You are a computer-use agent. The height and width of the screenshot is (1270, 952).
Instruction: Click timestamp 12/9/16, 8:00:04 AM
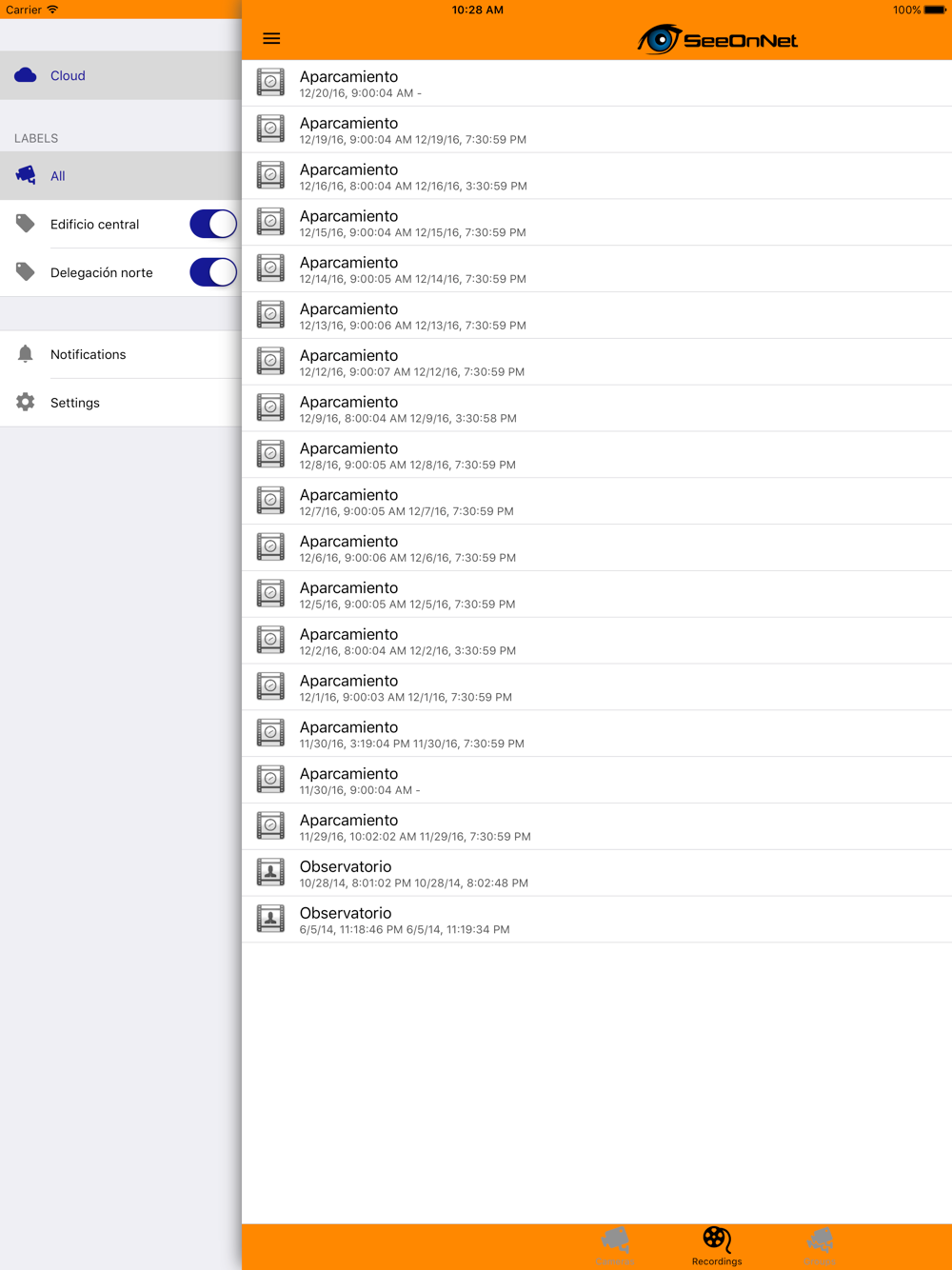pyautogui.click(x=351, y=418)
